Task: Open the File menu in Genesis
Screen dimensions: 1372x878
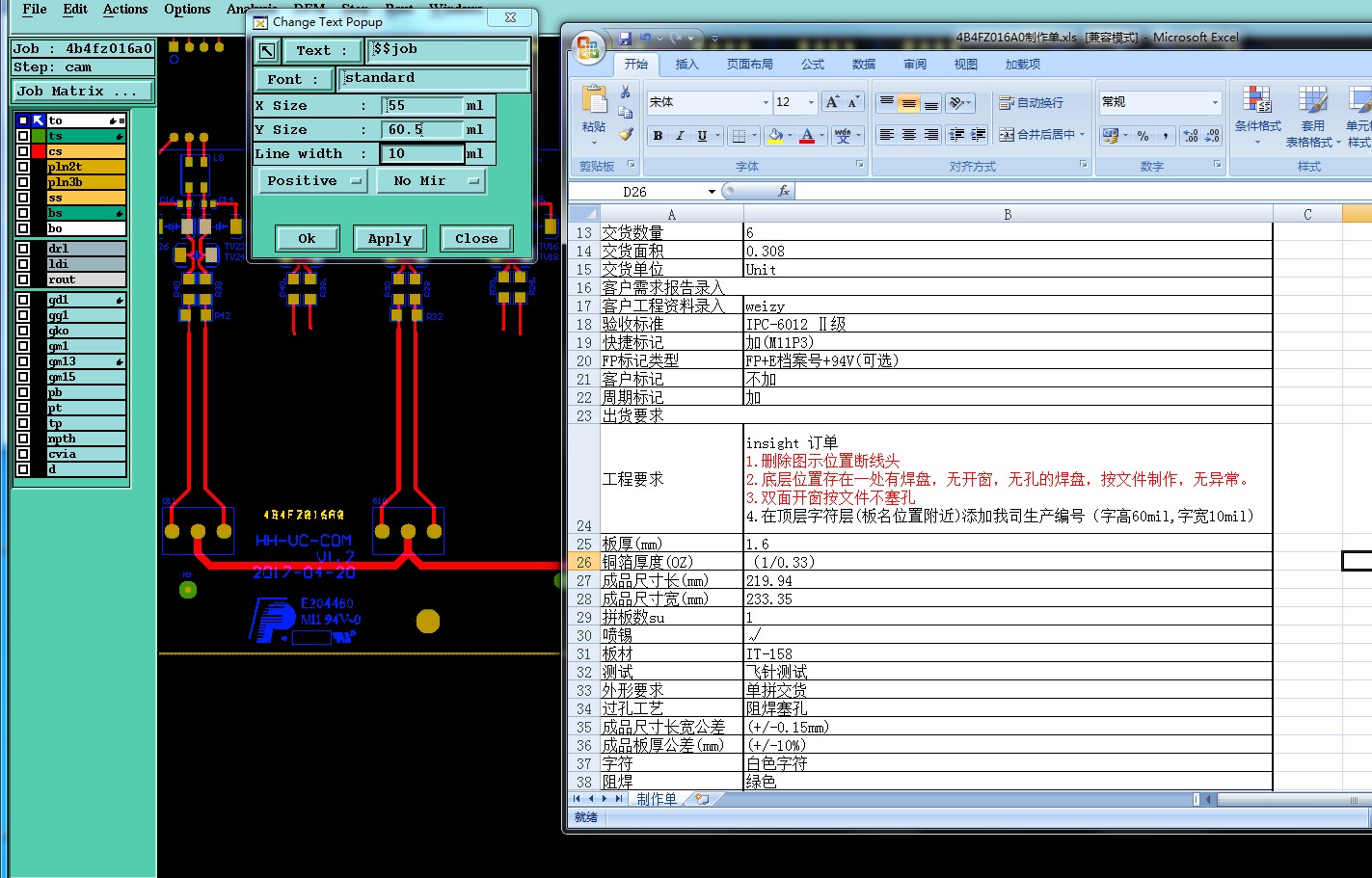Action: pos(34,9)
